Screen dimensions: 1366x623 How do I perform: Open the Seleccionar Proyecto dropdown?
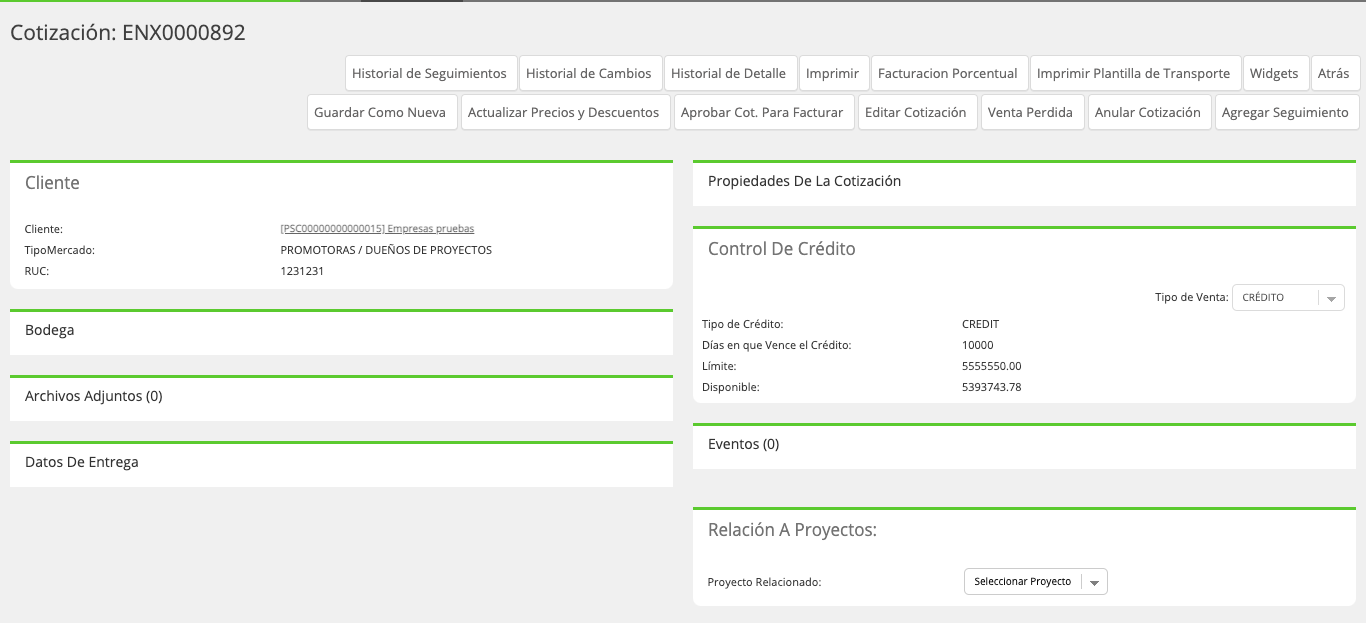point(1035,581)
